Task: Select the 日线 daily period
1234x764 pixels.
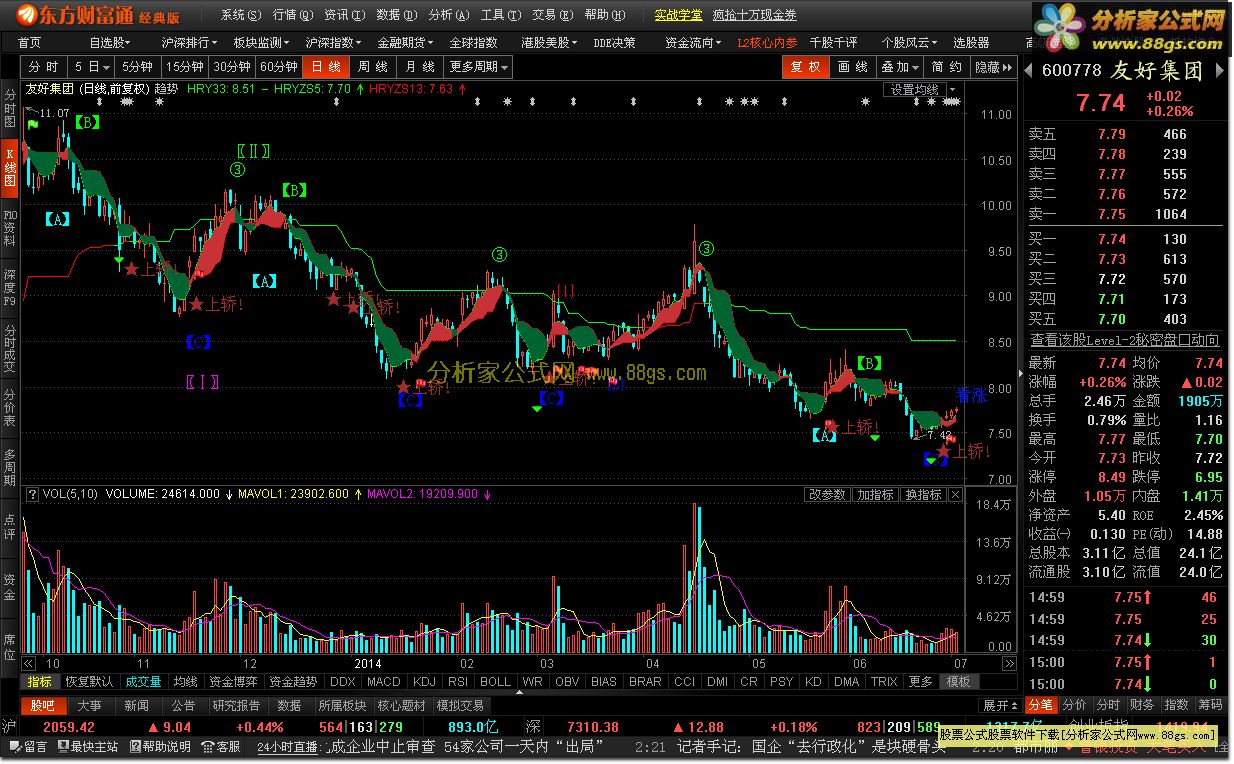Action: 326,67
